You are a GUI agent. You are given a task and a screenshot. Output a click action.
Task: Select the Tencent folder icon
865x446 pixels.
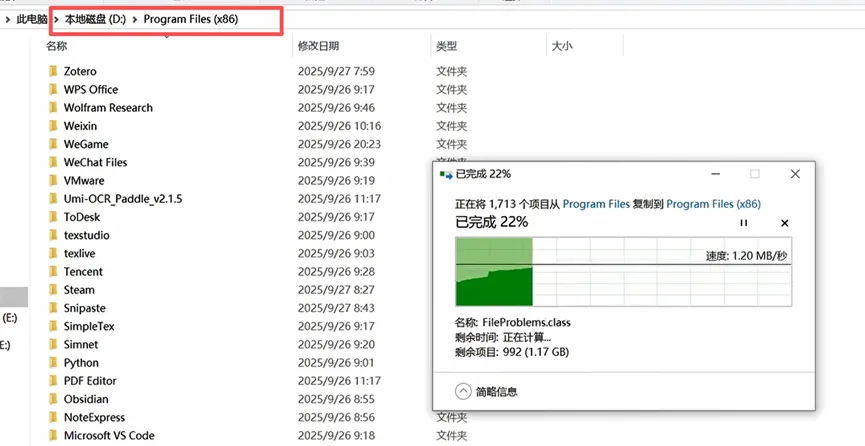54,272
